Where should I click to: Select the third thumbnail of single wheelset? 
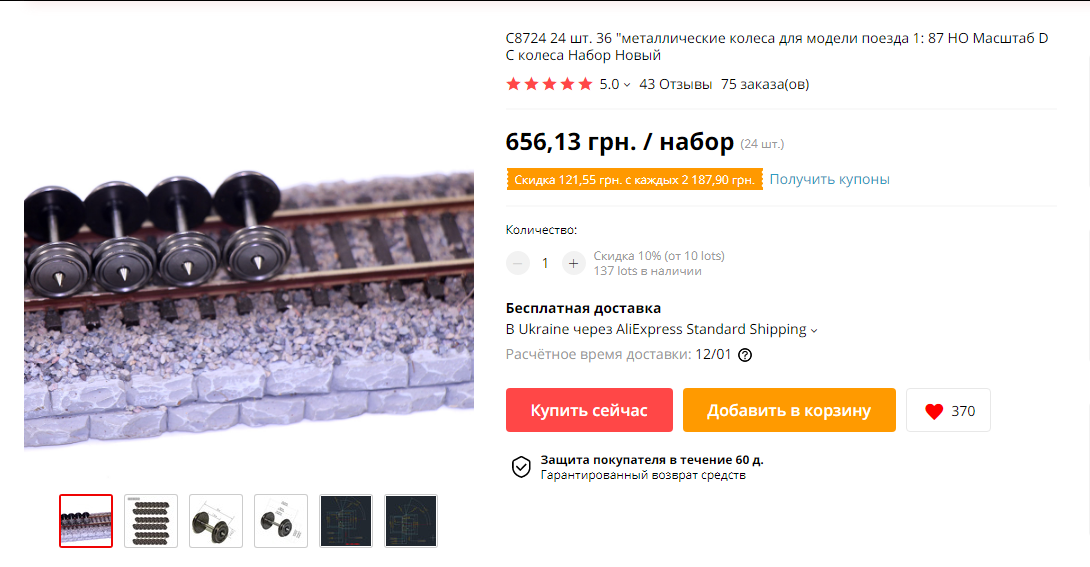[216, 521]
